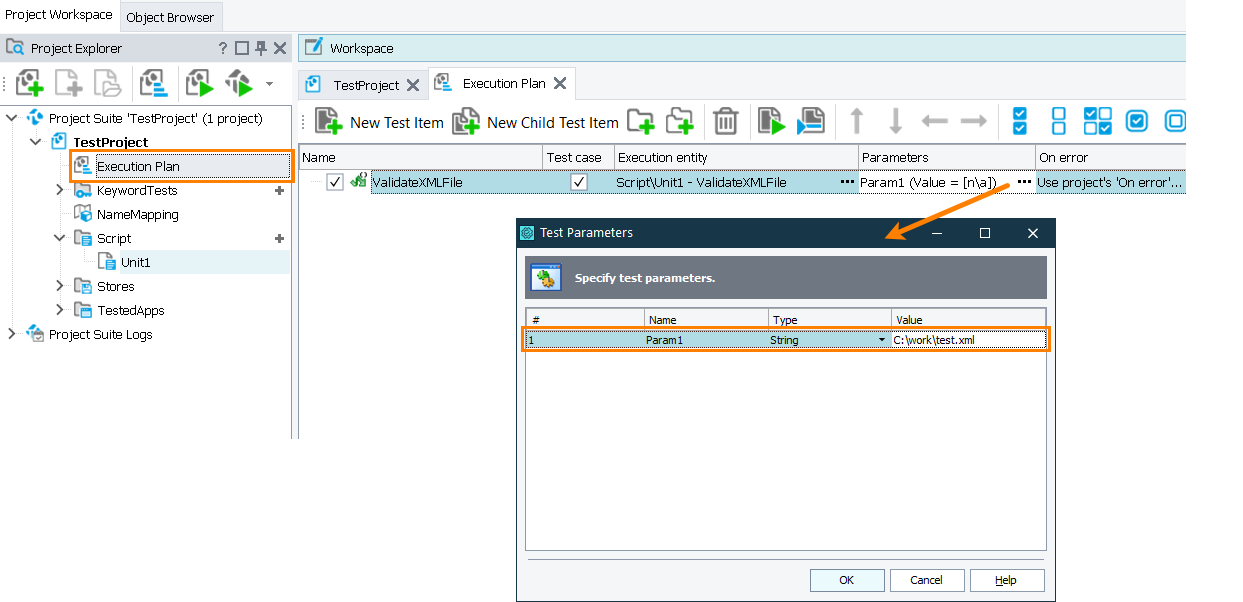Select Unit1 in the project tree

(x=135, y=262)
